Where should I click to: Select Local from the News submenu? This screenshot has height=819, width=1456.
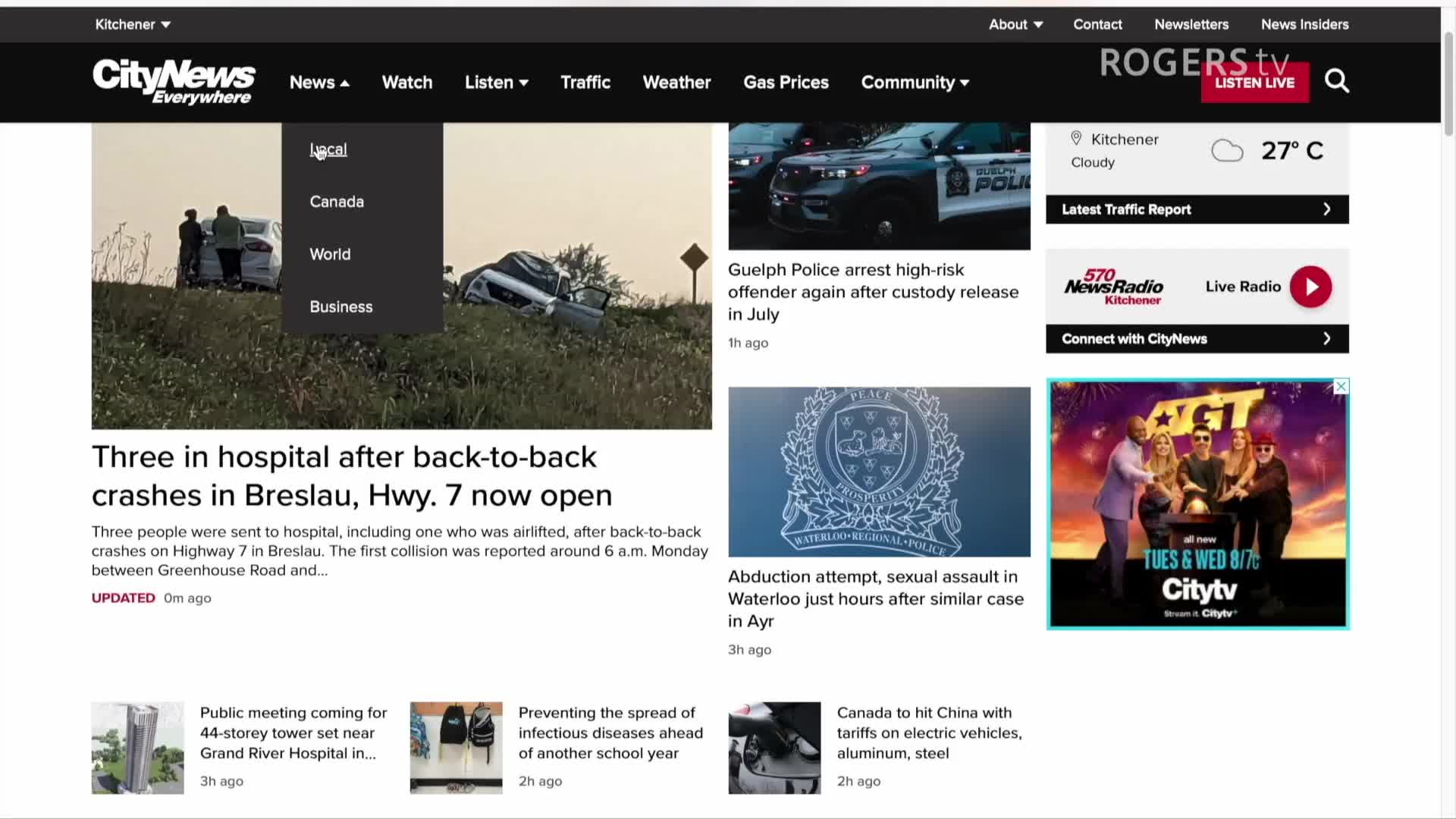(328, 149)
